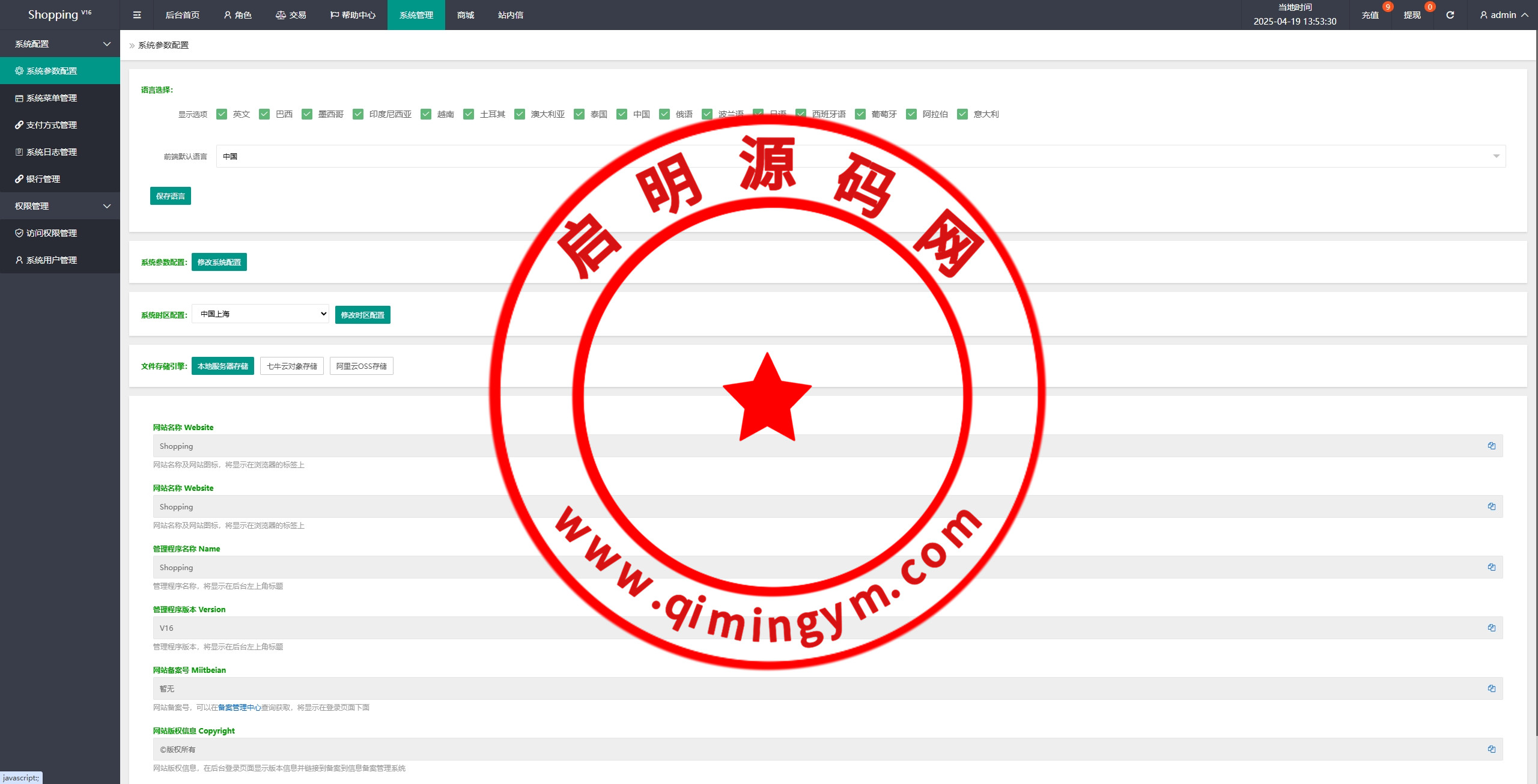Click the 充值 notification badge item

[x=1370, y=15]
